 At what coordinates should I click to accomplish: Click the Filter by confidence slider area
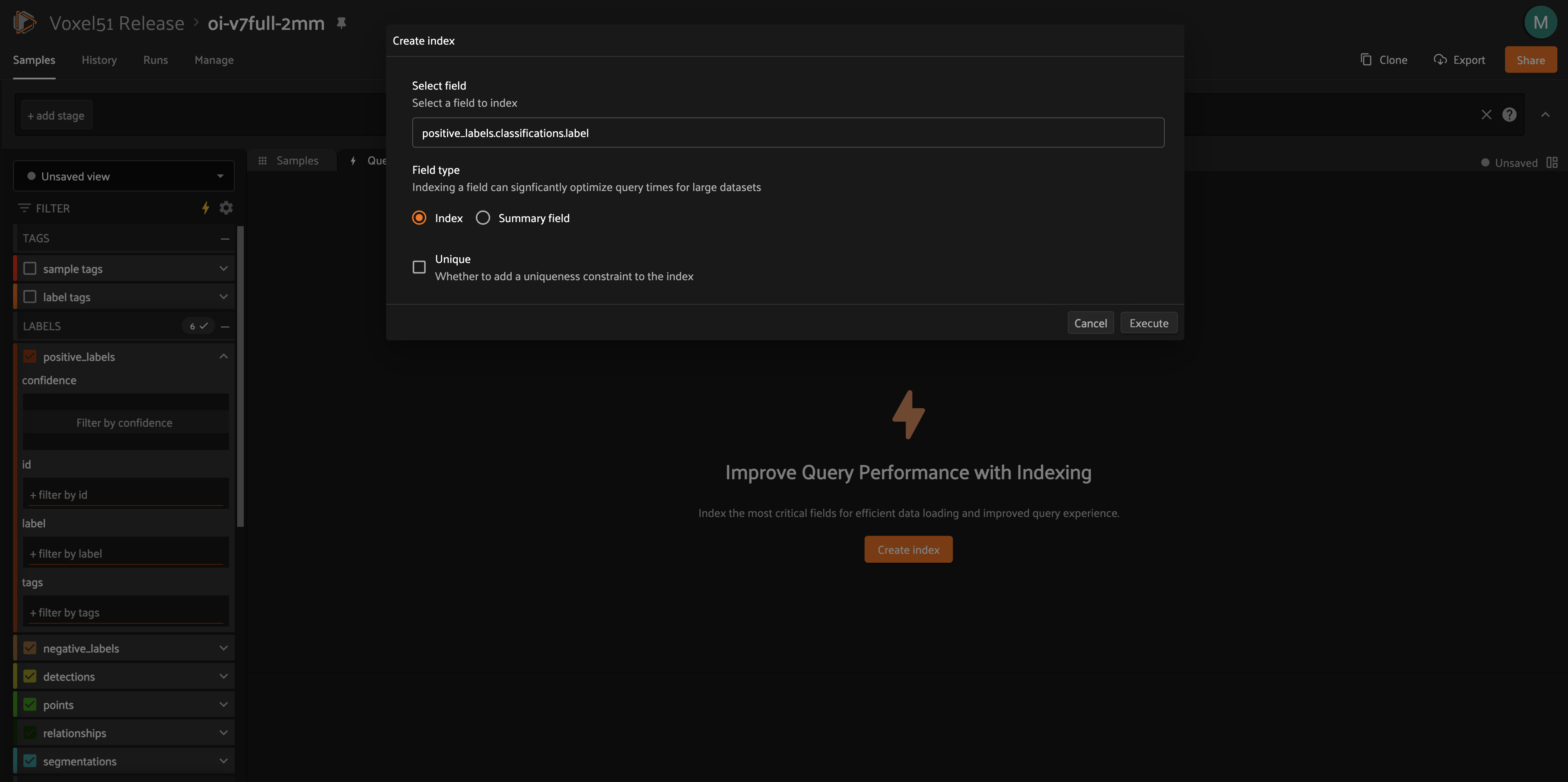(126, 422)
